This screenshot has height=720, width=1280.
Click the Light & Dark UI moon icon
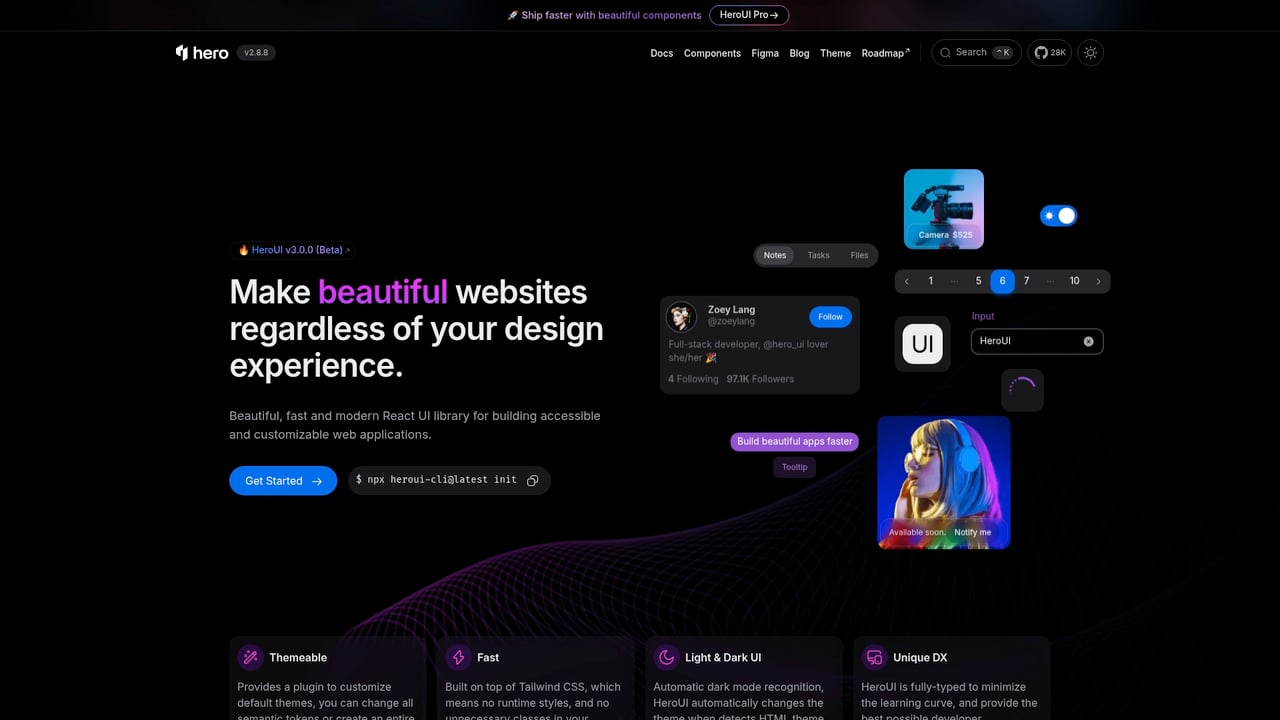pyautogui.click(x=666, y=657)
